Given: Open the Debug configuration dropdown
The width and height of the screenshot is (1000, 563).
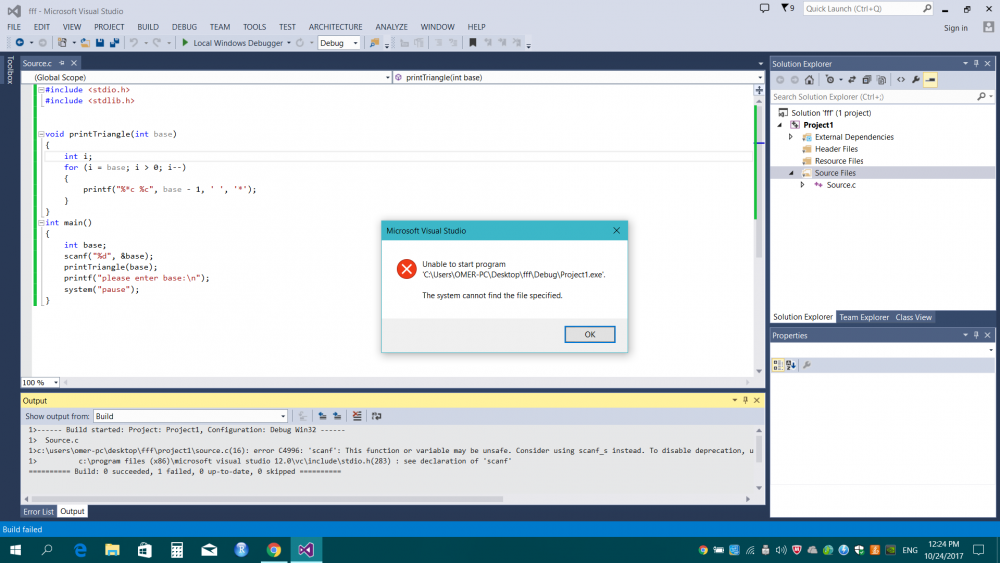Looking at the screenshot, I should coord(355,43).
